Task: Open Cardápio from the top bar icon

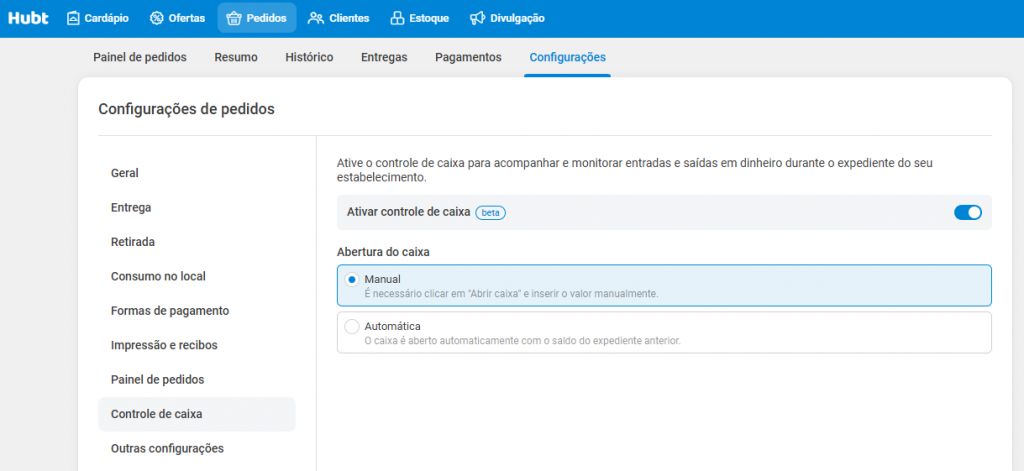Action: tap(74, 18)
